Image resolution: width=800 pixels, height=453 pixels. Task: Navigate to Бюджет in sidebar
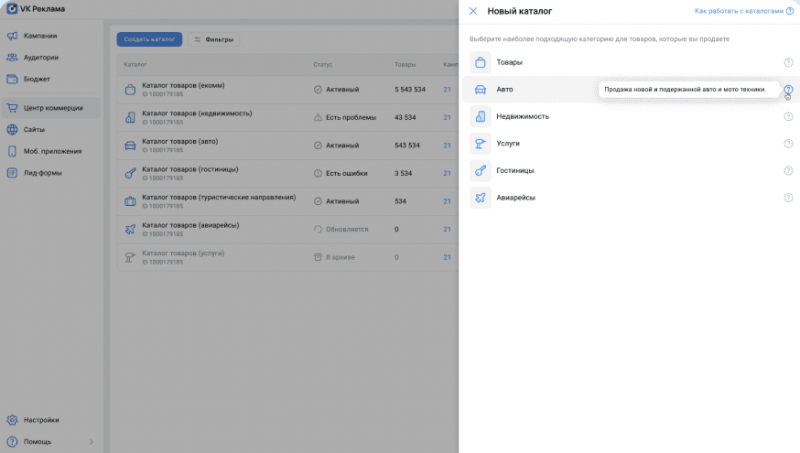37,78
